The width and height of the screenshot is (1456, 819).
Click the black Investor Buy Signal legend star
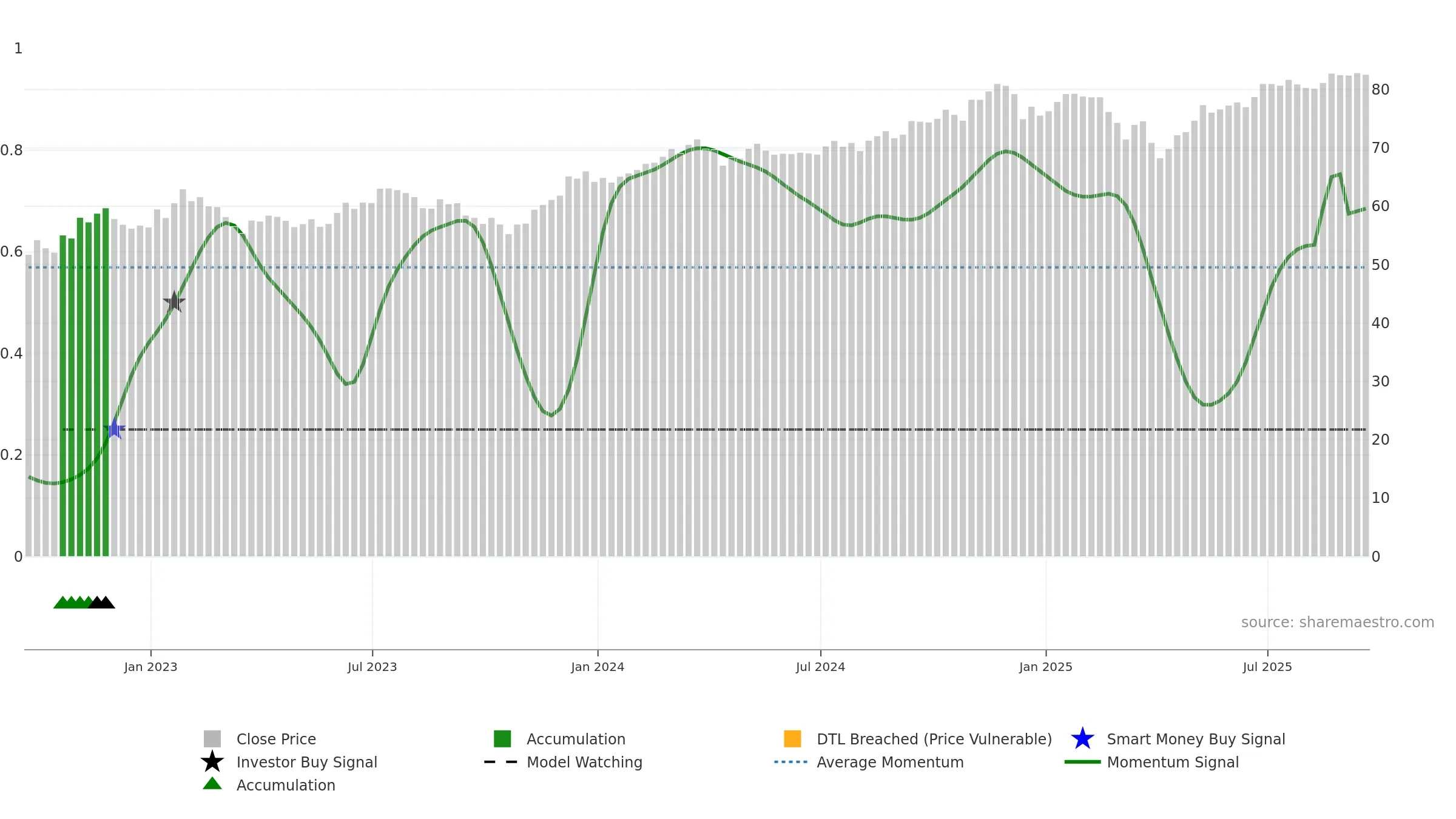point(212,762)
